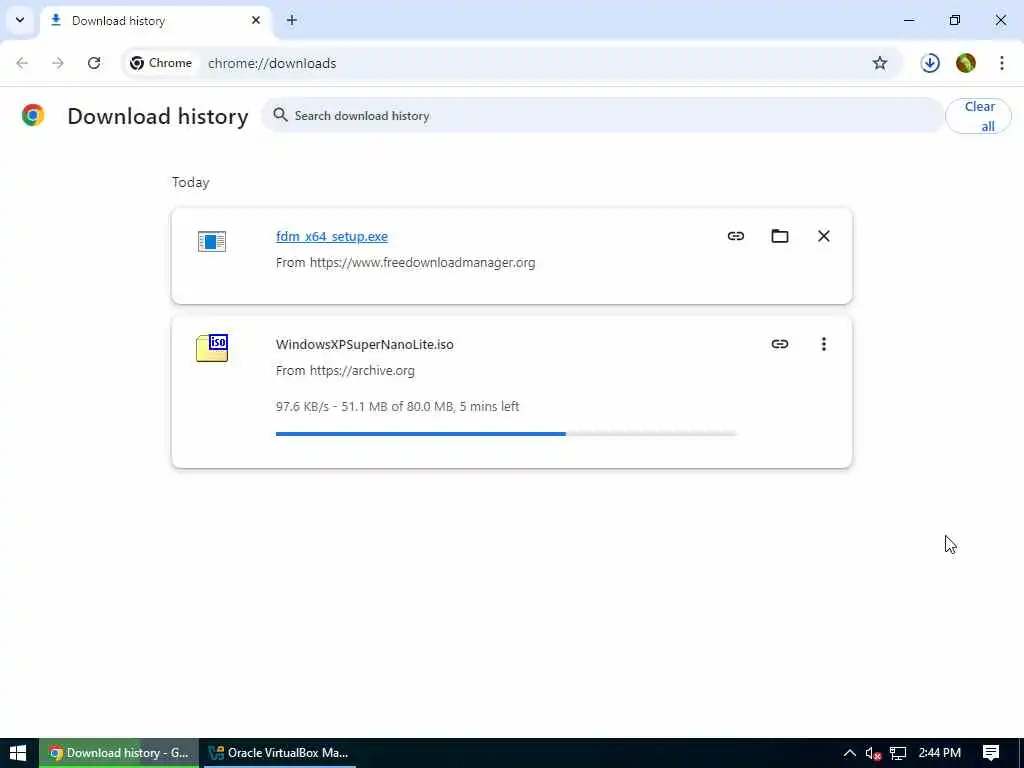Go forward using the forward arrow
Image resolution: width=1024 pixels, height=768 pixels.
coord(58,63)
